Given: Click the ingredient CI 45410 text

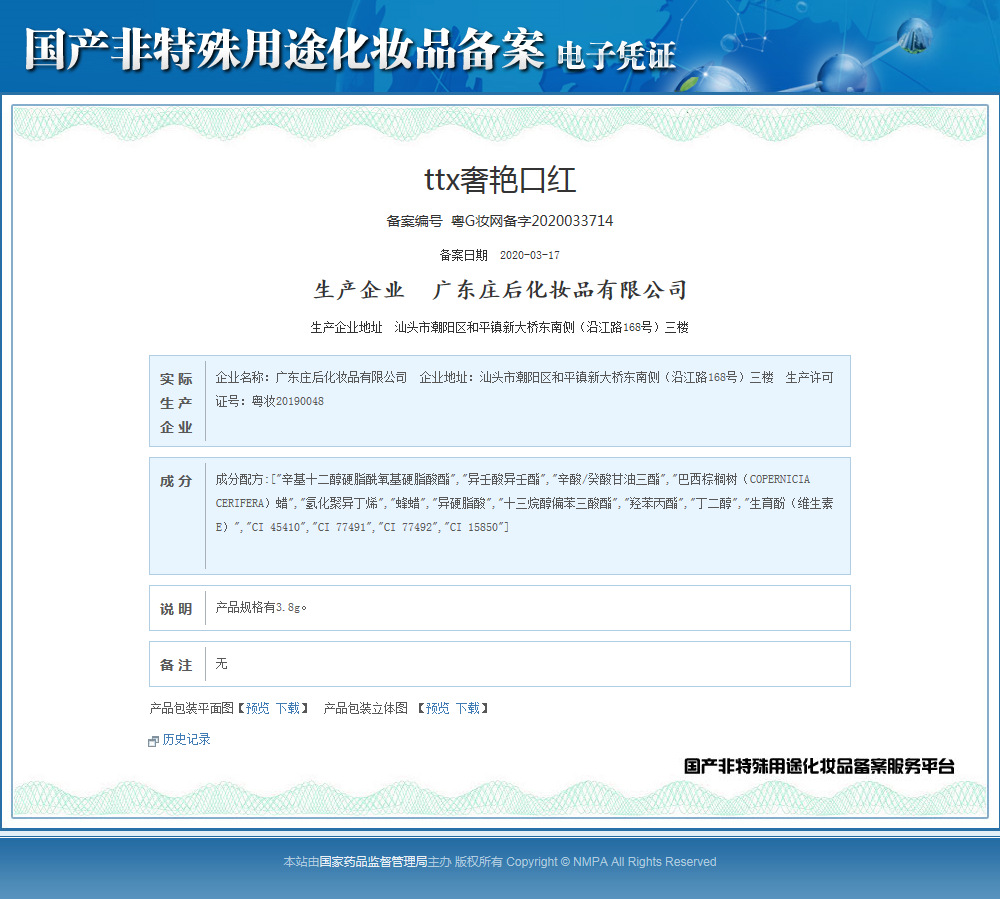Looking at the screenshot, I should [x=276, y=527].
